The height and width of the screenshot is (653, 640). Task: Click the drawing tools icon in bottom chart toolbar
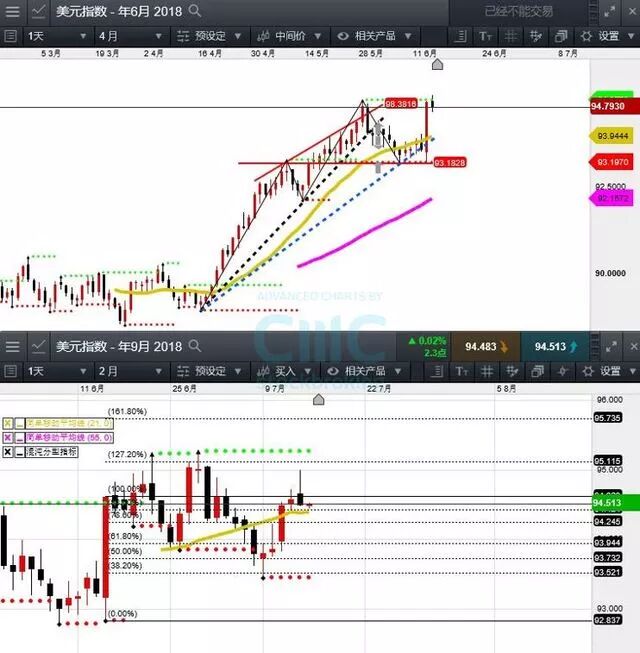click(x=512, y=371)
